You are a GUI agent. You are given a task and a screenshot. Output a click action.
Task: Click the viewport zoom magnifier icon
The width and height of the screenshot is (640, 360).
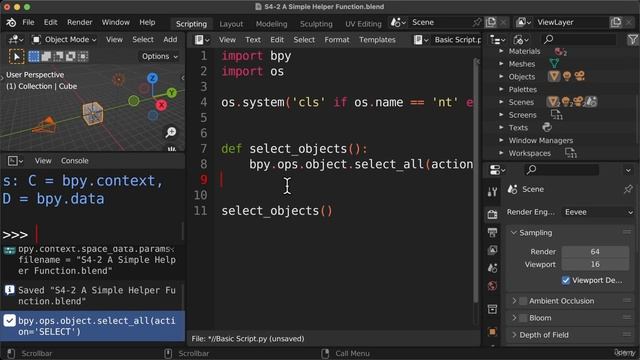coord(171,132)
